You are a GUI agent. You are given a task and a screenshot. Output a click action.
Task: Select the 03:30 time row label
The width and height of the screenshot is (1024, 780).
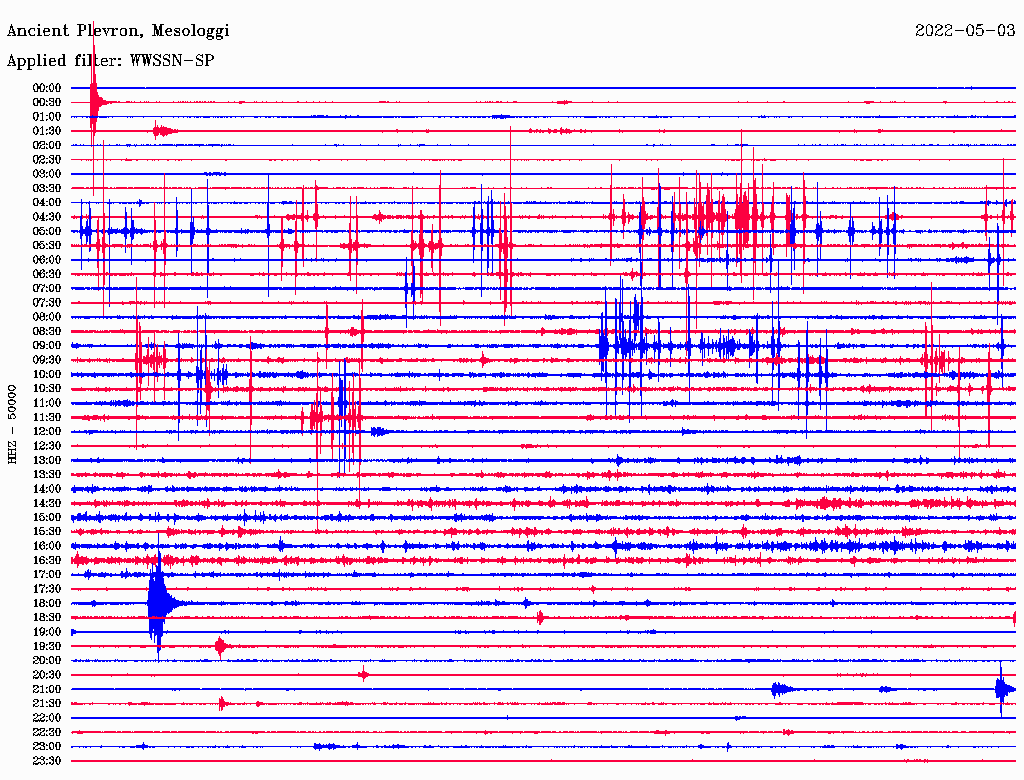[x=47, y=189]
